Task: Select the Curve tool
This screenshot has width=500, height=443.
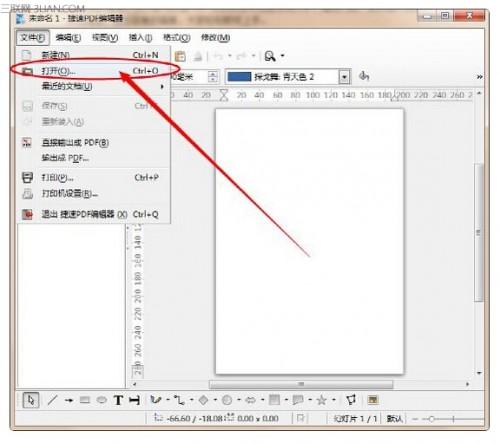Action: point(156,400)
